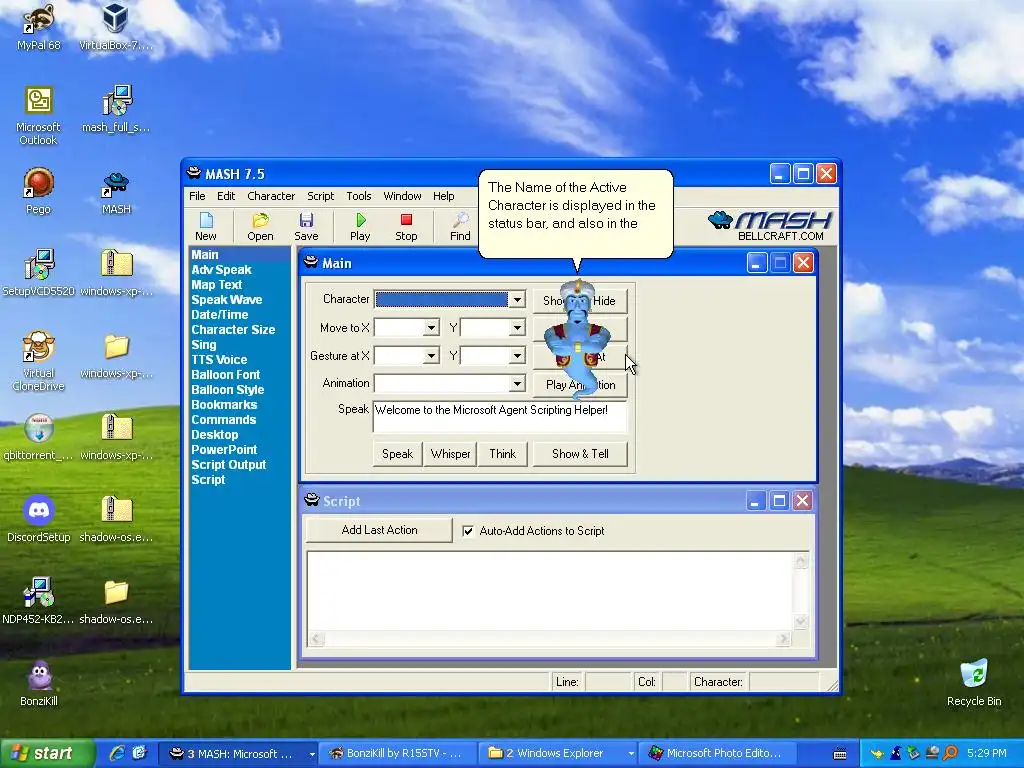Click the MASH 7.5 title bar icon

point(193,173)
